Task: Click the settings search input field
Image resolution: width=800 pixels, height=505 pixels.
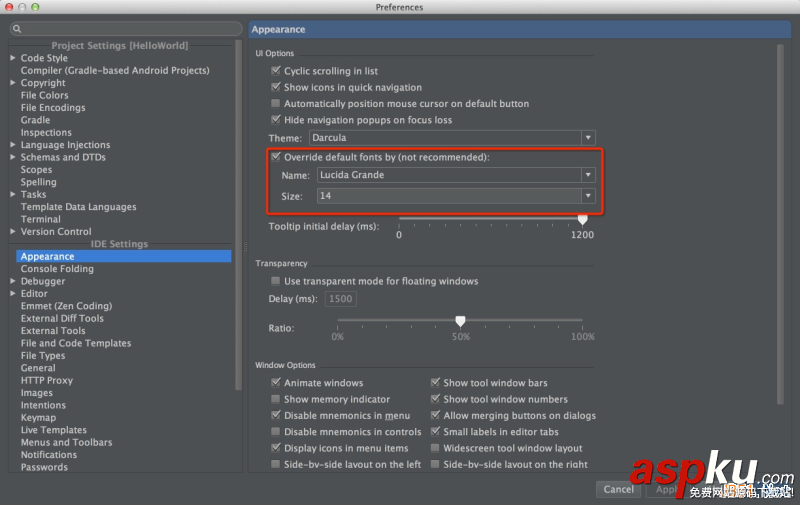Action: (126, 29)
